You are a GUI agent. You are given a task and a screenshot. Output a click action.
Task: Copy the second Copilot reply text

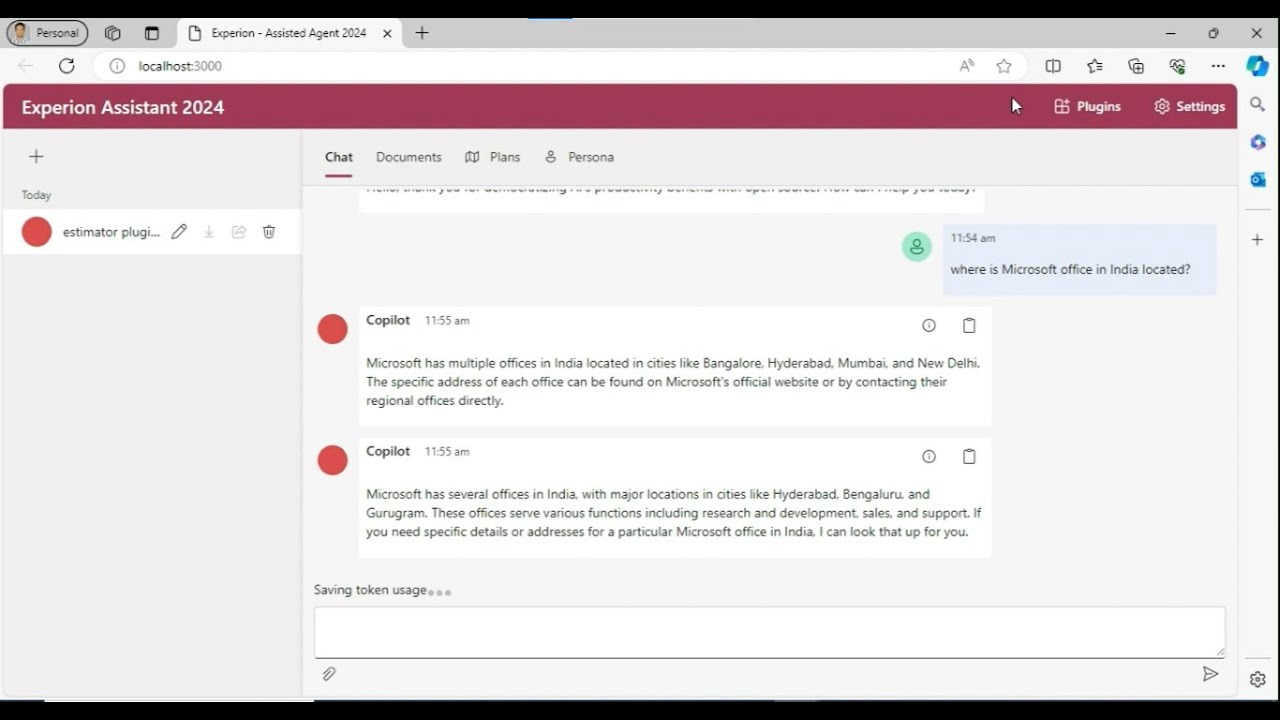(x=969, y=456)
